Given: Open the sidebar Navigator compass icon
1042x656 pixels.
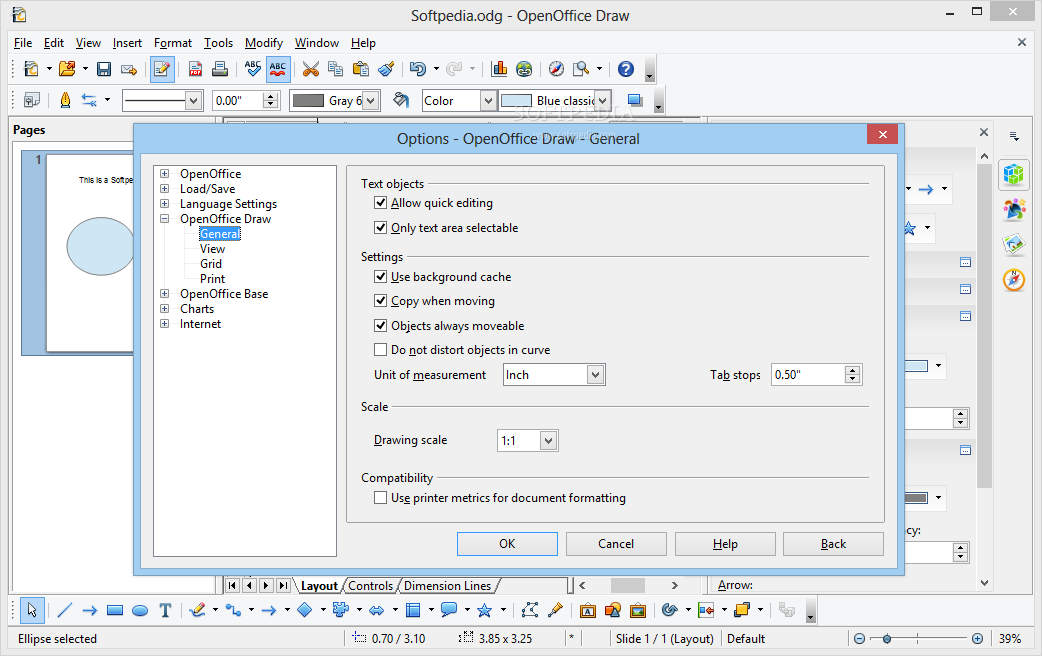Looking at the screenshot, I should (1014, 279).
